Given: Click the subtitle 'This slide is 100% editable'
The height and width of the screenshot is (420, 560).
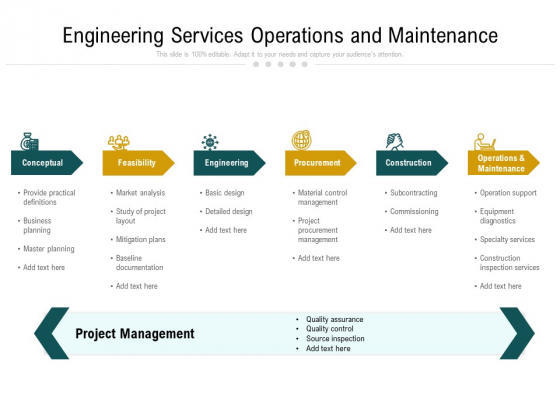Looking at the screenshot, I should point(280,54).
